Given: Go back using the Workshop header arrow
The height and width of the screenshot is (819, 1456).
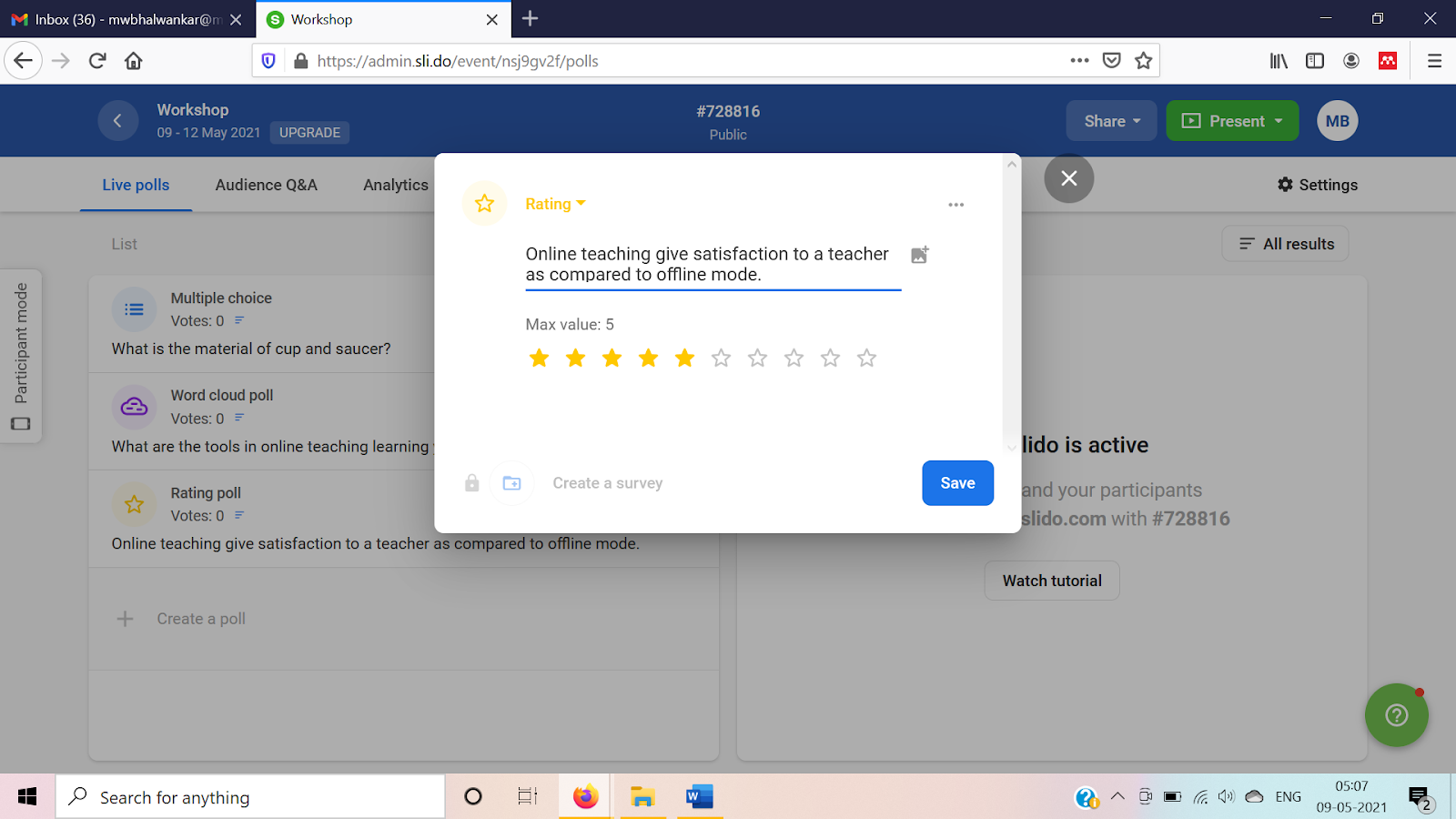Looking at the screenshot, I should point(117,121).
